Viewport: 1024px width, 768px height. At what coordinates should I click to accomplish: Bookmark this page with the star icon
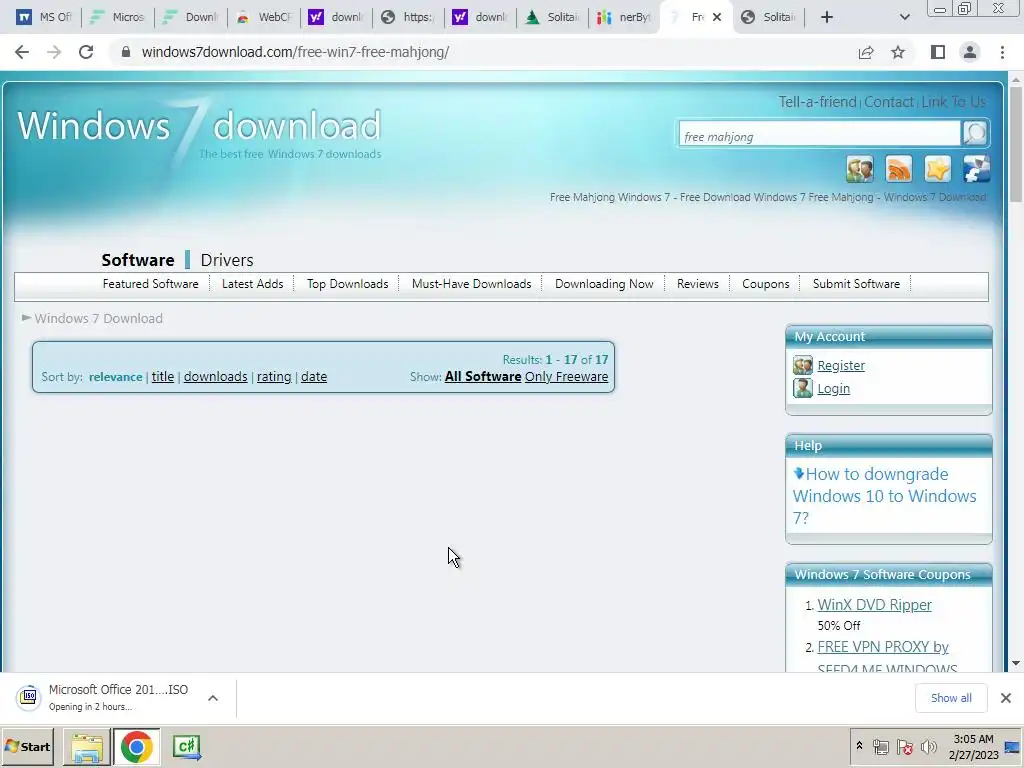click(x=898, y=52)
